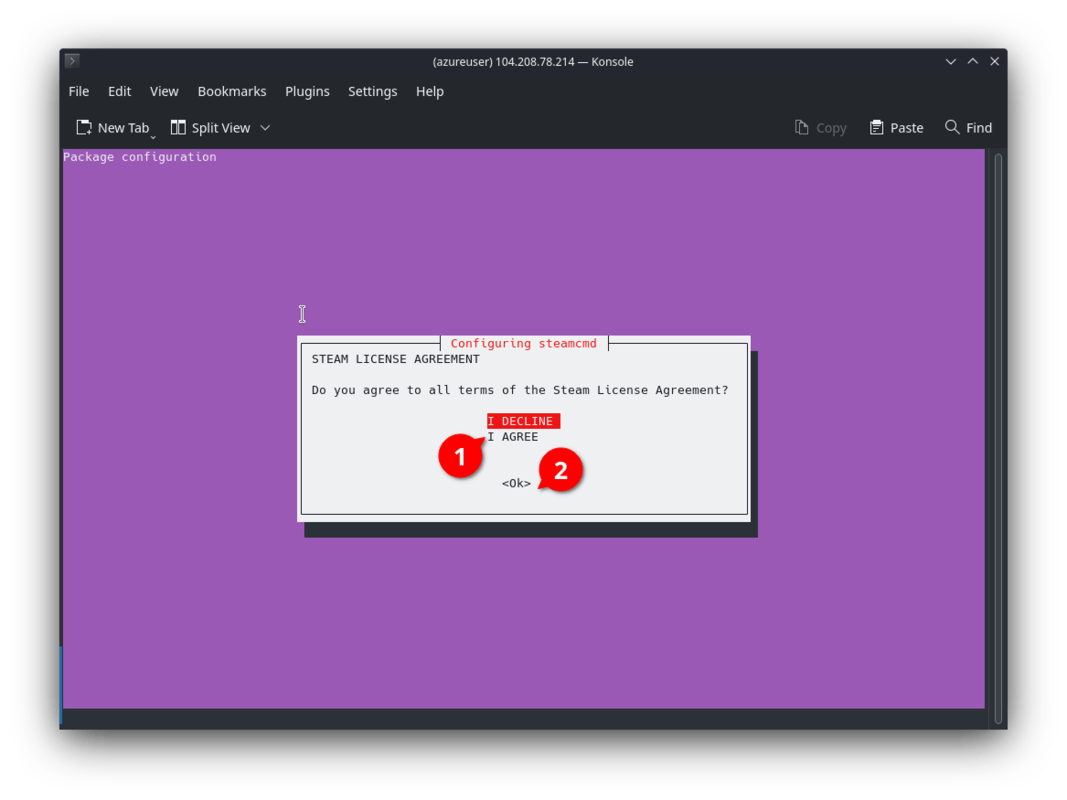Open a new terminal tab
The width and height of the screenshot is (1067, 800).
[x=112, y=128]
